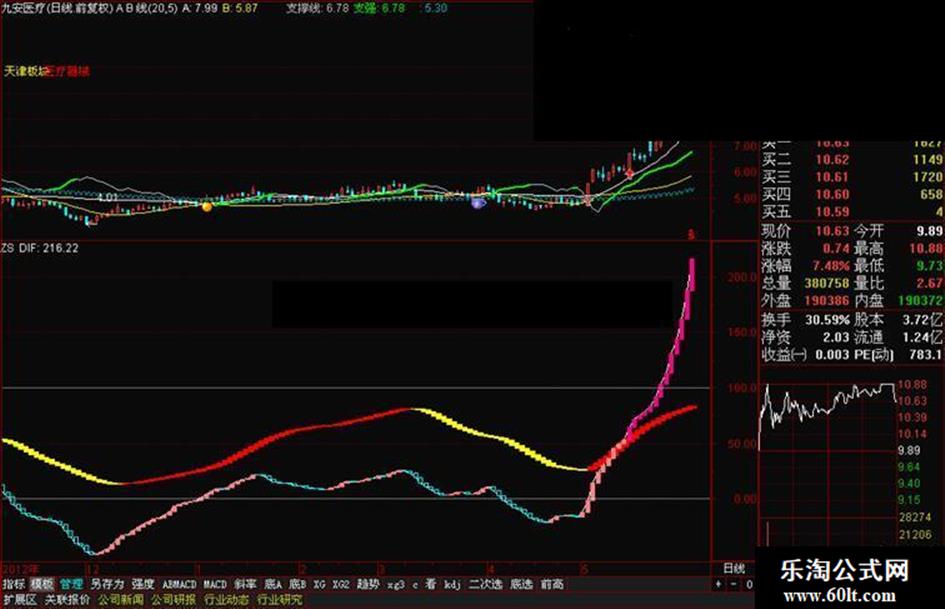The width and height of the screenshot is (945, 609).
Task: Open the 指标 indicator tab
Action: (x=14, y=584)
